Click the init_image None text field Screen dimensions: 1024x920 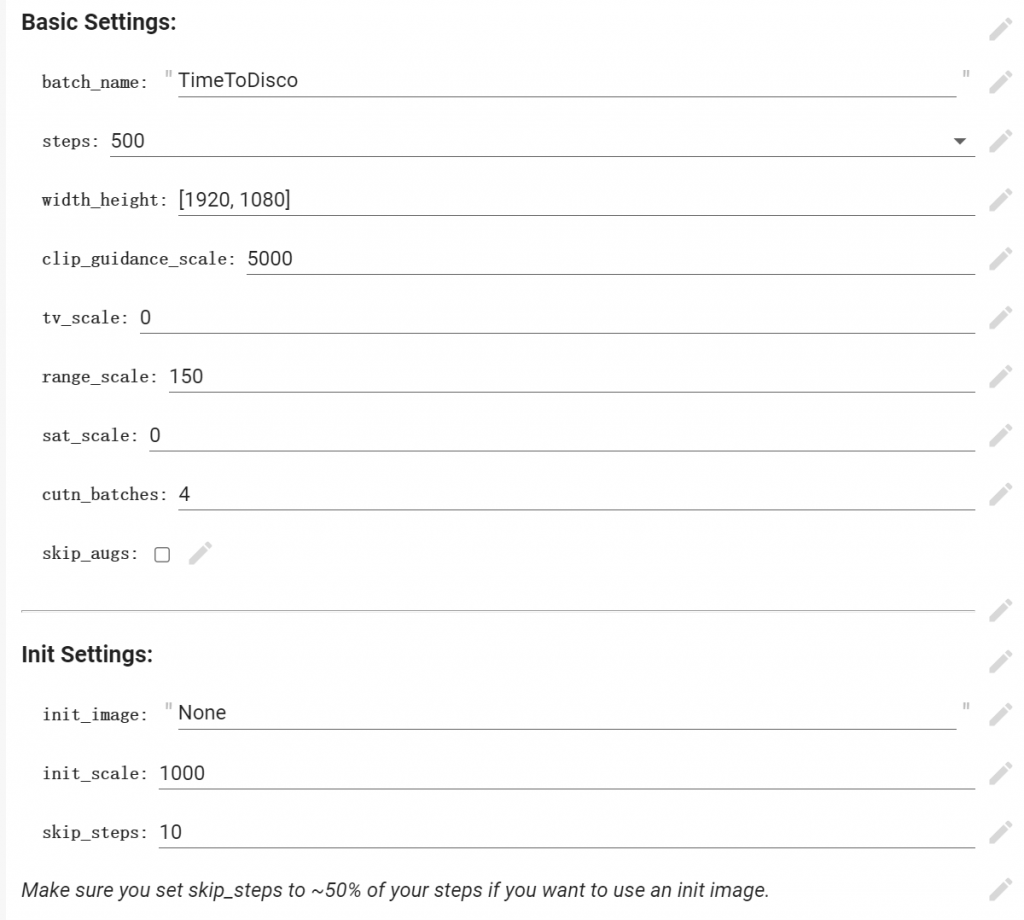(x=567, y=713)
